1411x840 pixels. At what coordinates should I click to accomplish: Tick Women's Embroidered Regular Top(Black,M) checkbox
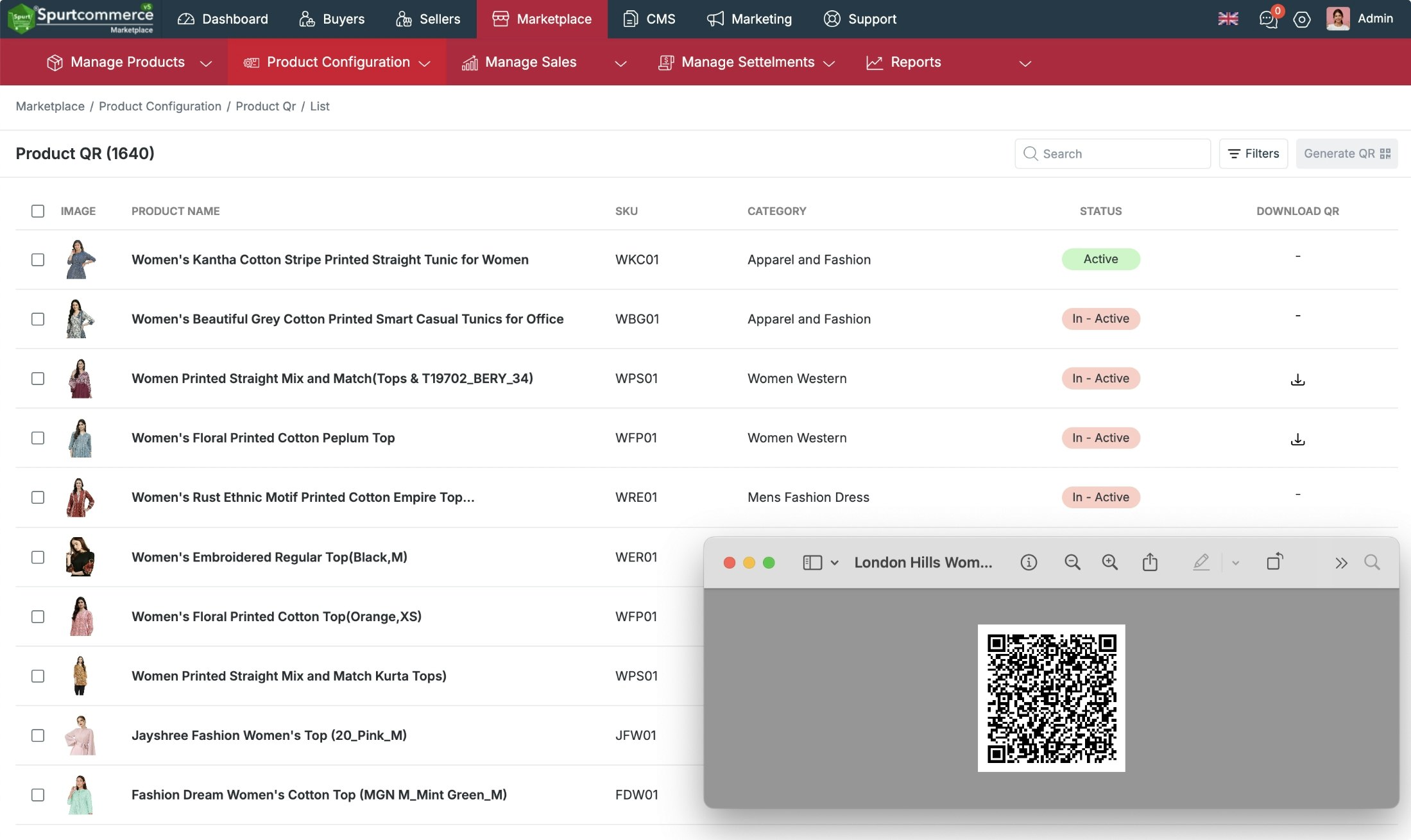(38, 557)
